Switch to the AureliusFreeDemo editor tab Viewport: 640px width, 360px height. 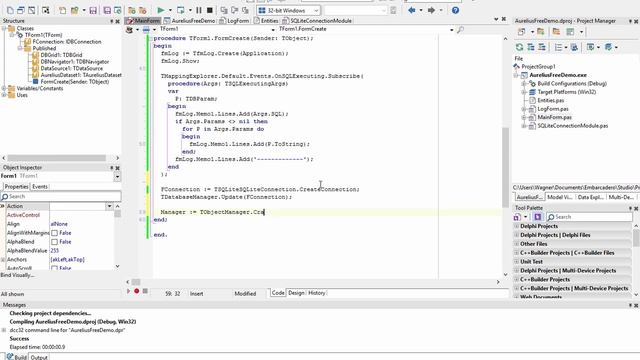(x=189, y=21)
